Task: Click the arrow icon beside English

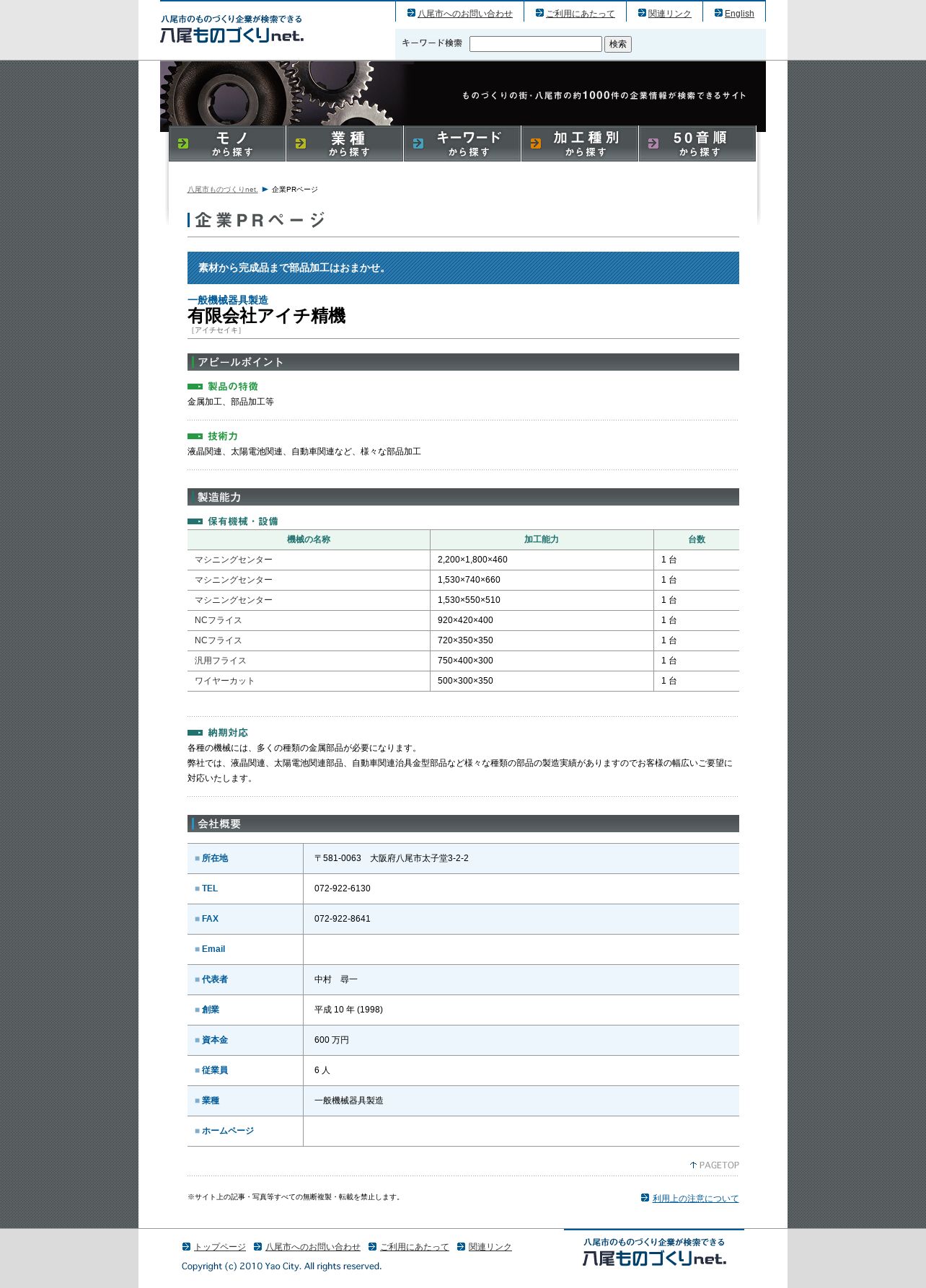Action: coord(718,13)
